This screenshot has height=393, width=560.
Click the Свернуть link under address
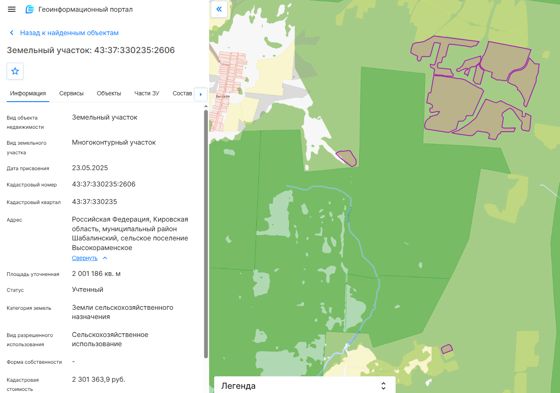(84, 258)
